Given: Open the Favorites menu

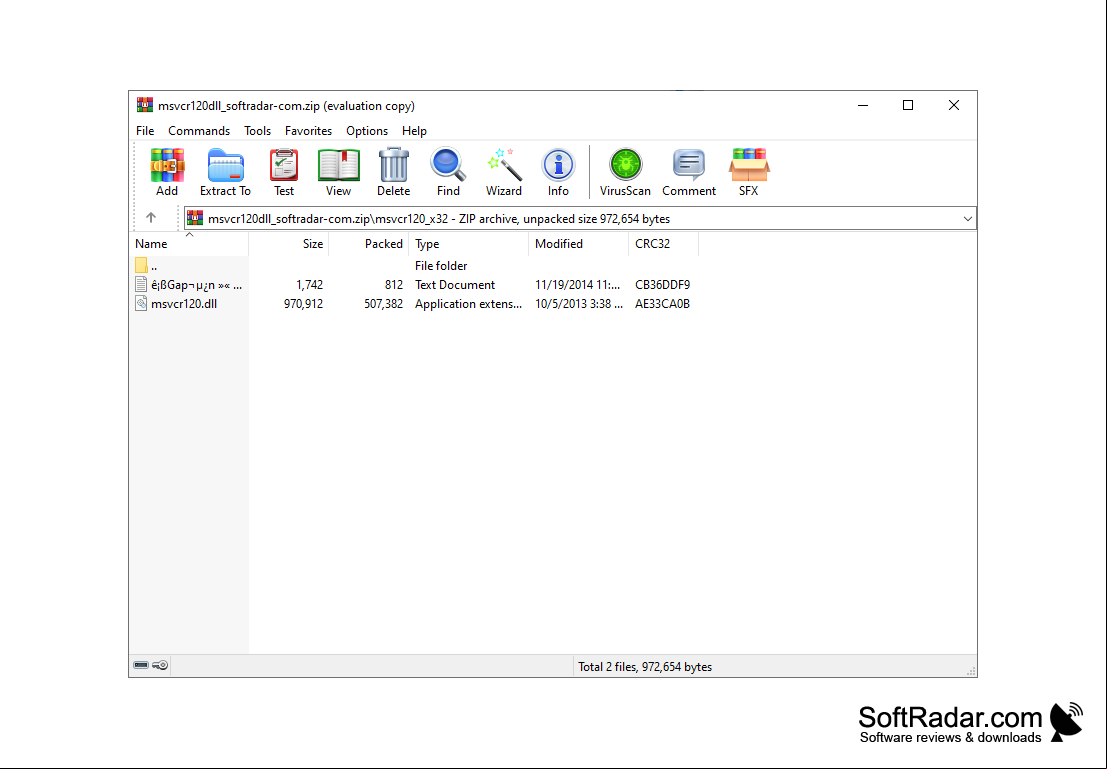Looking at the screenshot, I should coord(309,131).
